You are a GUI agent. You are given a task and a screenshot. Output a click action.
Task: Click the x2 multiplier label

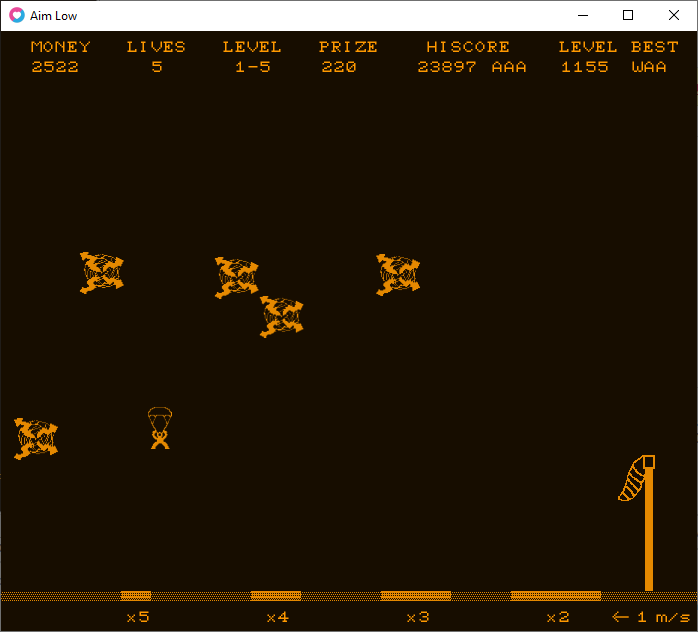click(558, 617)
